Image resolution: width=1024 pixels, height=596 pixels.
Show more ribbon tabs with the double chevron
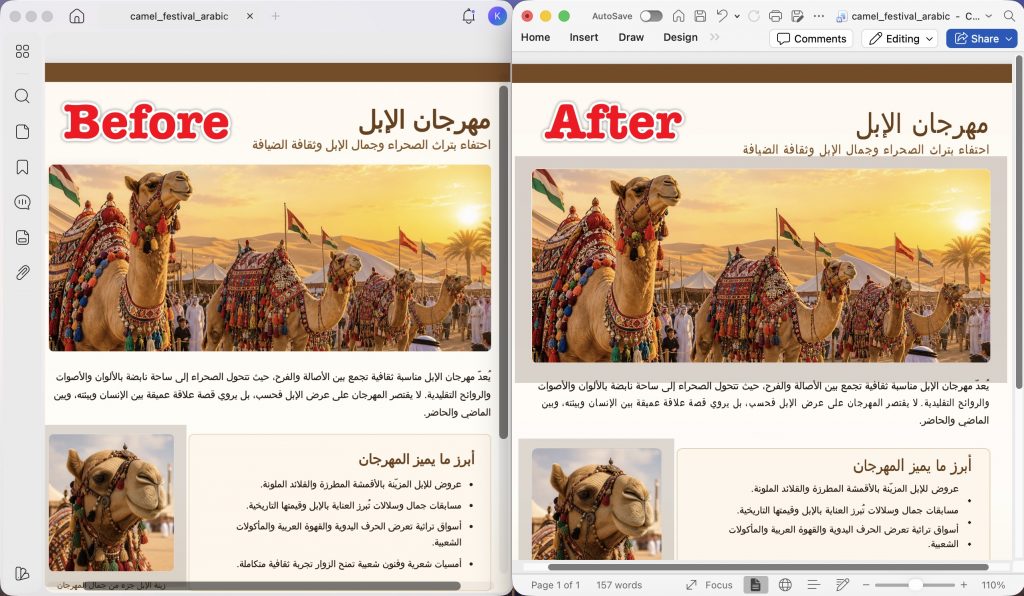point(714,37)
